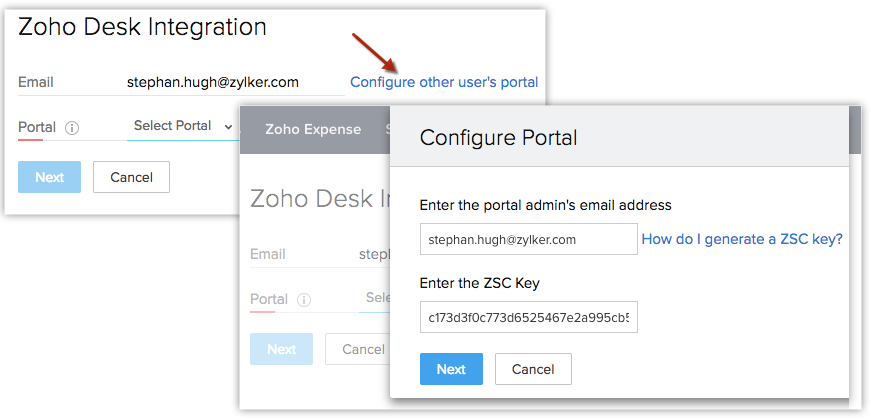Screen dimensions: 871x419
Task: Click into the ZSC Key input field
Action: click(529, 317)
